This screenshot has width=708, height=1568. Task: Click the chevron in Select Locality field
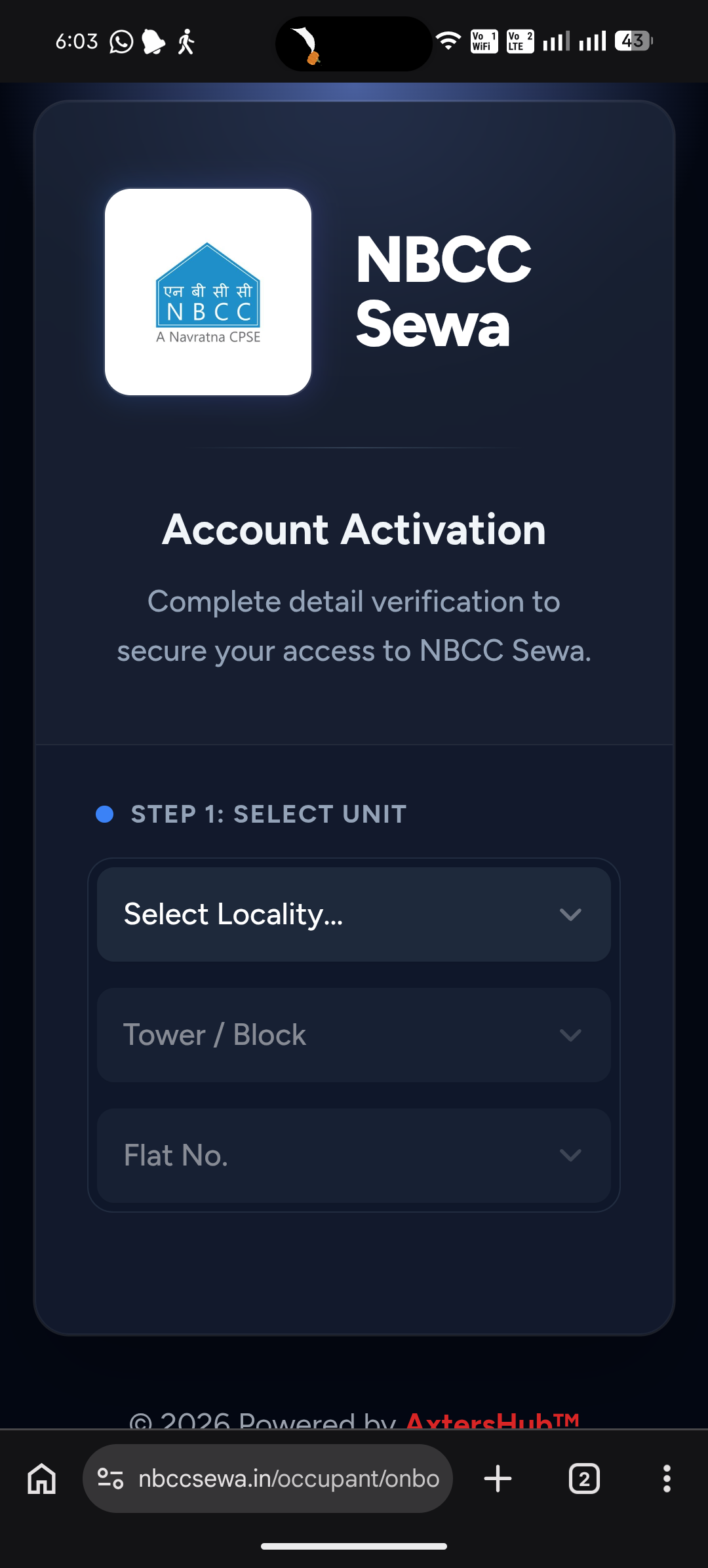(x=570, y=914)
